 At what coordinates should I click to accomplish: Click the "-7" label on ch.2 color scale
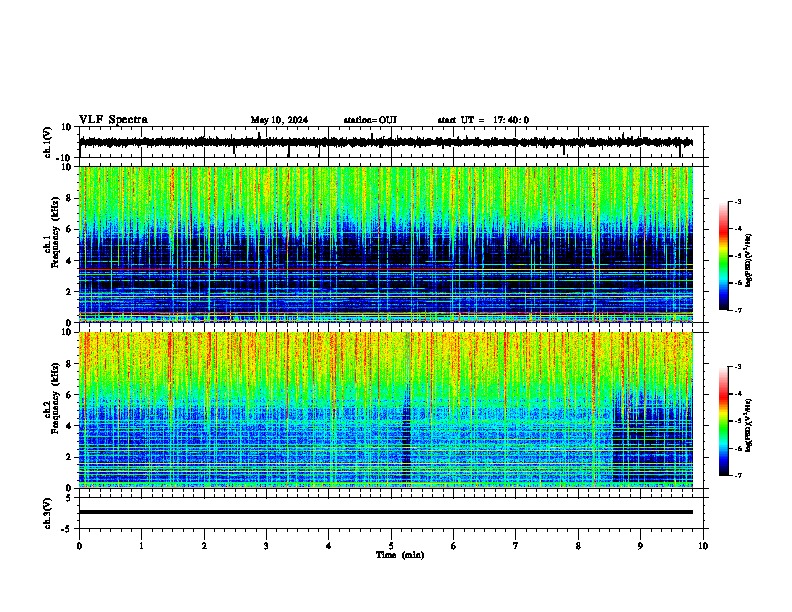click(738, 475)
